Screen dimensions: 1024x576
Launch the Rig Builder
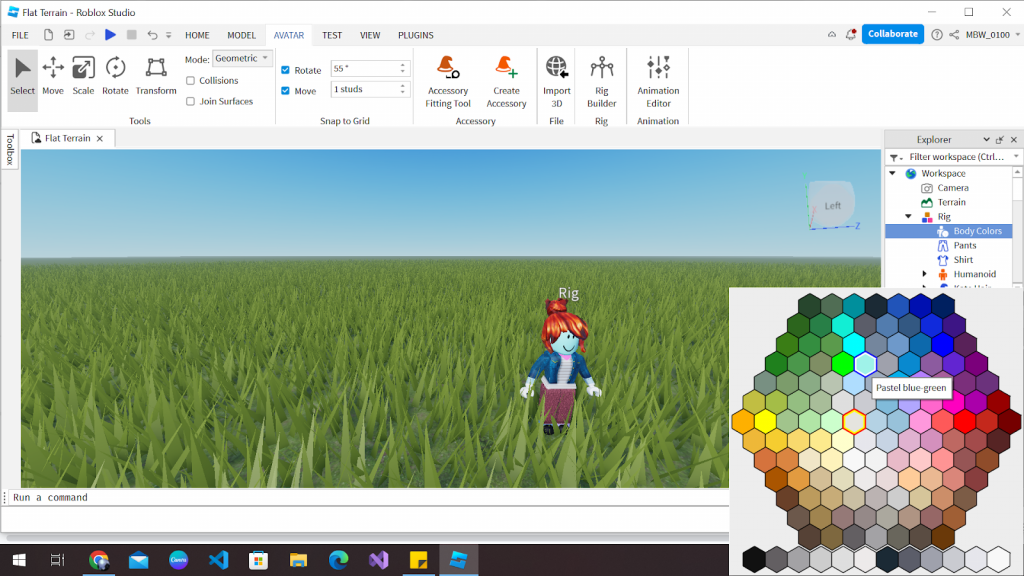(601, 80)
